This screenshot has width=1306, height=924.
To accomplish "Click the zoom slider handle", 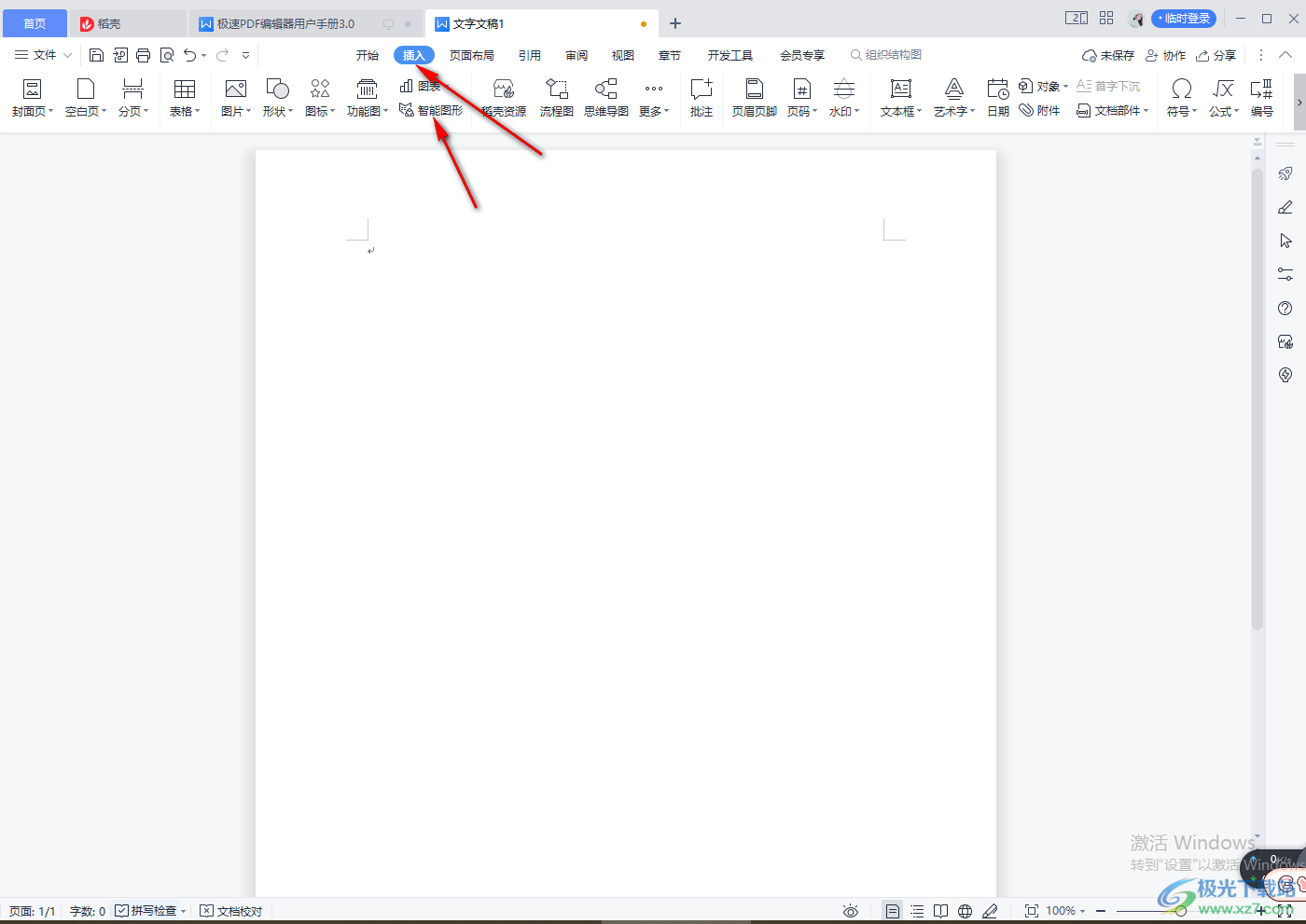I will coord(1181,911).
